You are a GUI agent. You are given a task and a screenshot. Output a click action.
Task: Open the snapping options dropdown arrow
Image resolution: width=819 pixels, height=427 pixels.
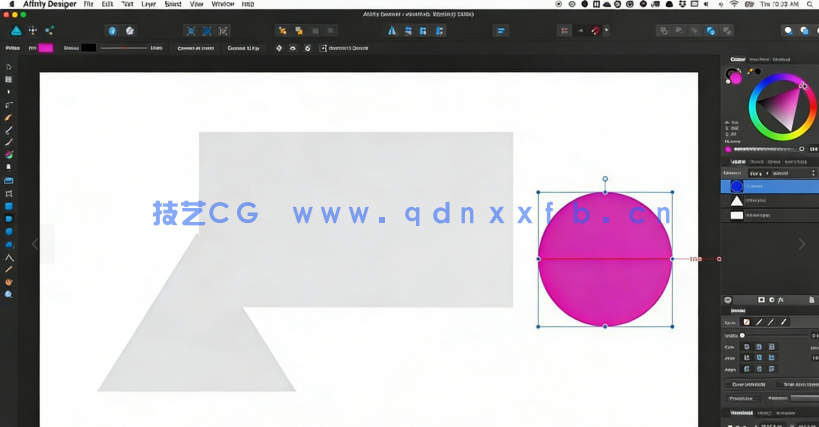[606, 31]
